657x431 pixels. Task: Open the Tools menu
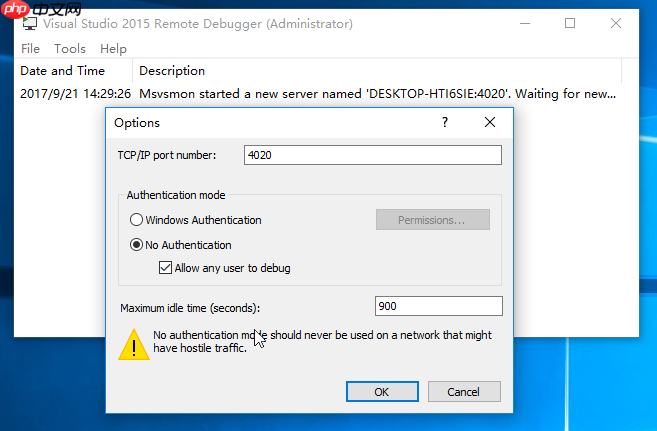click(70, 49)
